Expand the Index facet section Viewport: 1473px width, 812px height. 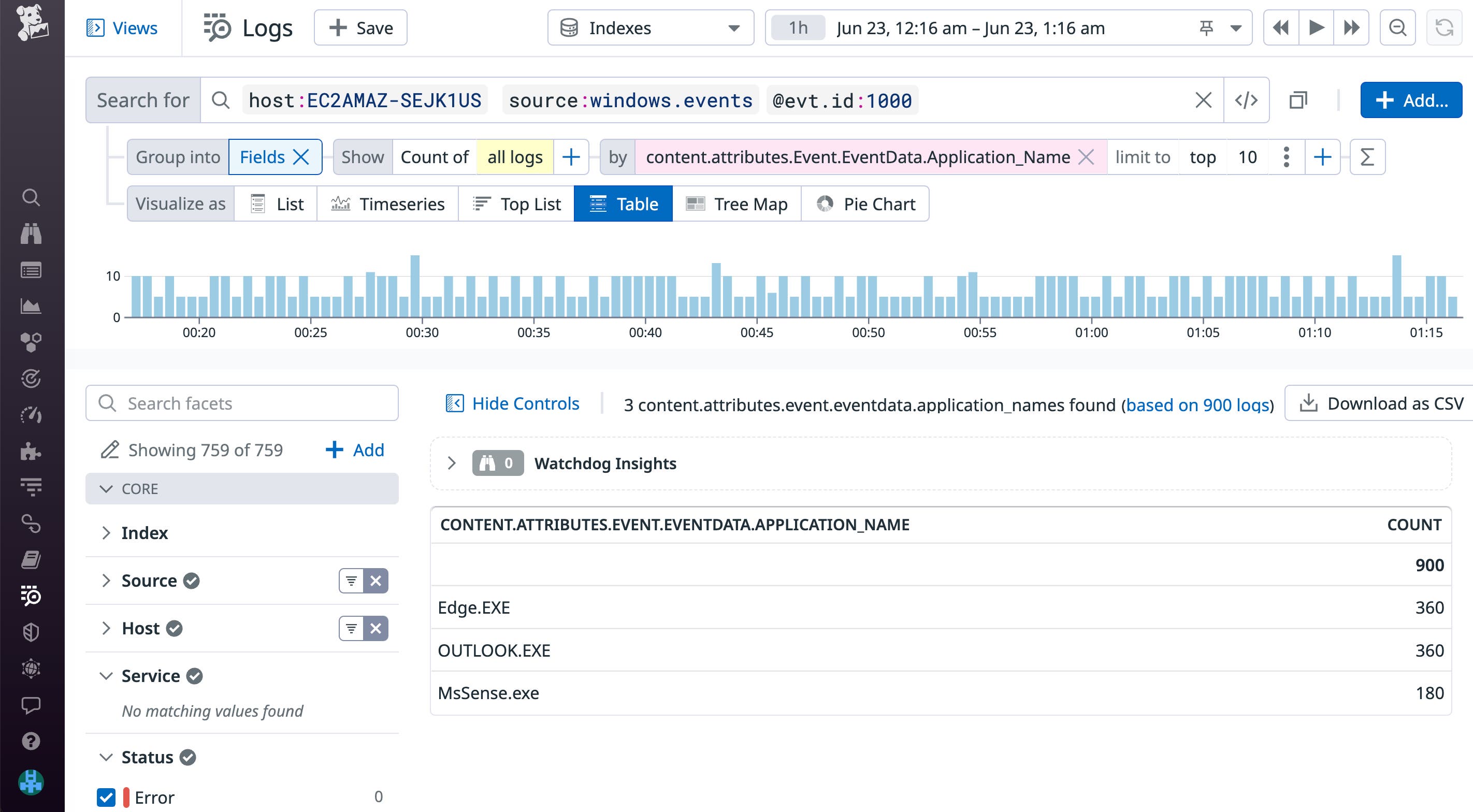coord(106,533)
